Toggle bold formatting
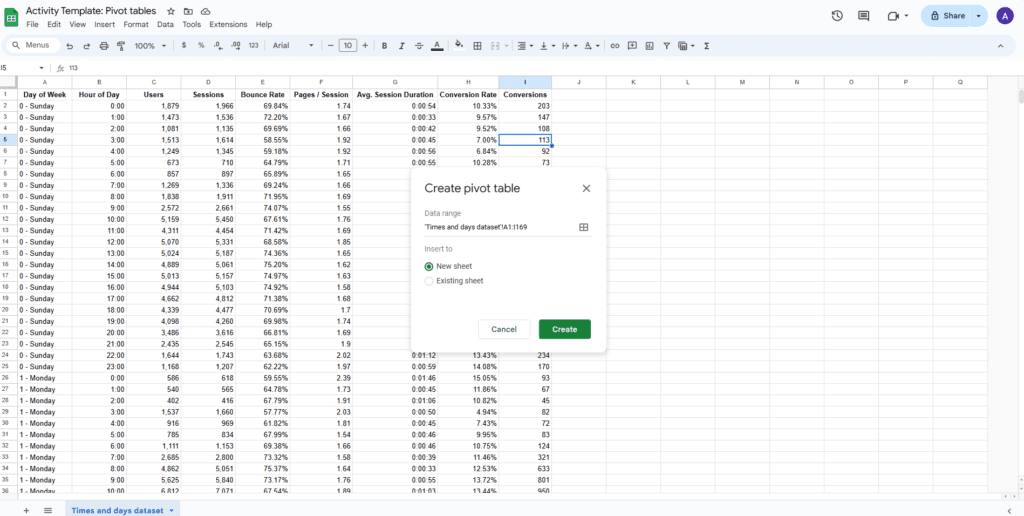Viewport: 1024px width, 516px height. [x=385, y=46]
